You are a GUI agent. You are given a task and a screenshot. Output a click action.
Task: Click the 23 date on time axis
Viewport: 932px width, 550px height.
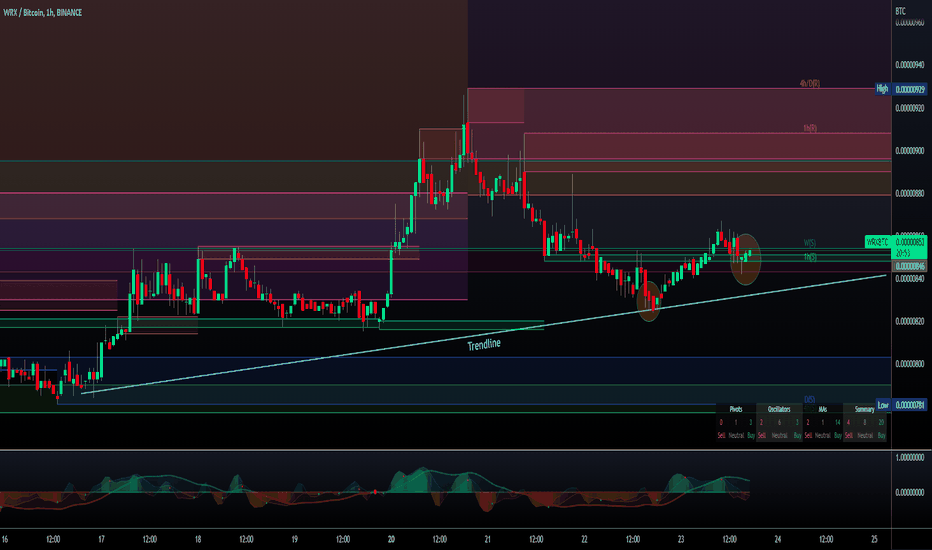point(681,539)
